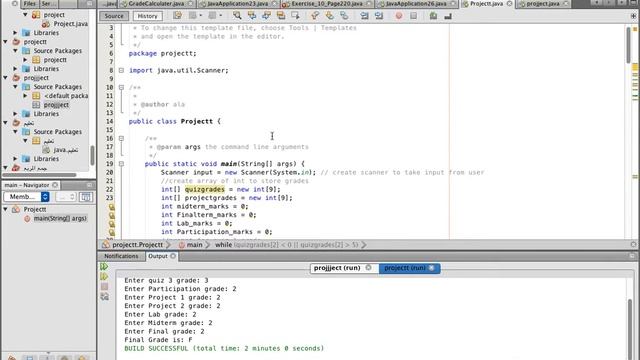Image resolution: width=640 pixels, height=360 pixels.
Task: Click the Navigator filter toggle icon
Action: coord(86,197)
